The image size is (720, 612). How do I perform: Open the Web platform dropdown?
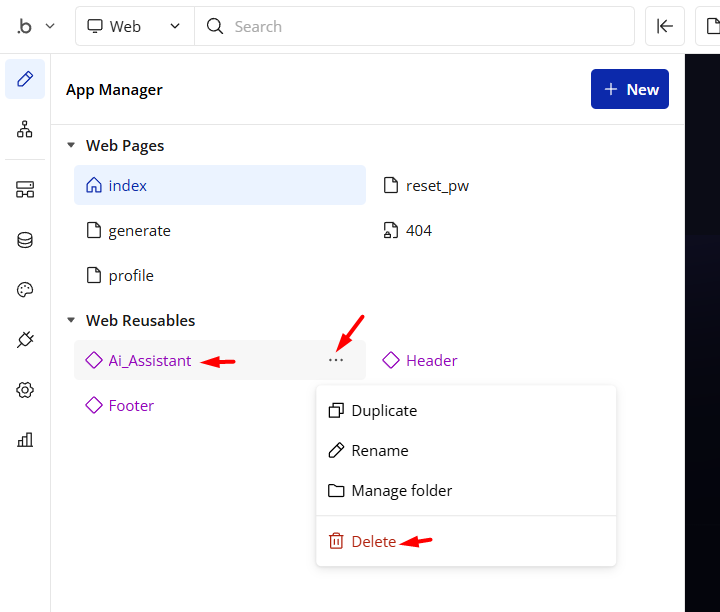coord(134,27)
